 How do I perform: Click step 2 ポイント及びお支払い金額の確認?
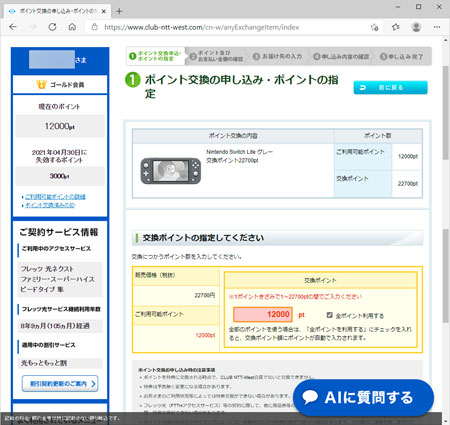pos(217,56)
